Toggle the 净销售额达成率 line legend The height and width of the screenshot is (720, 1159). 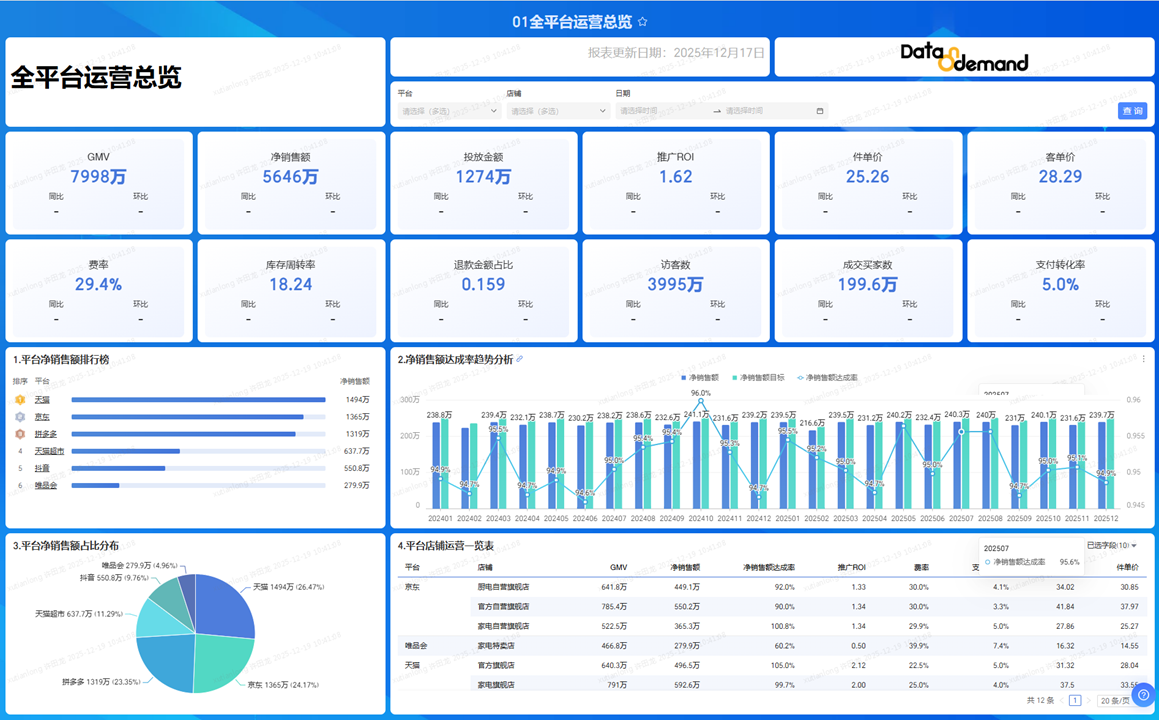click(827, 378)
